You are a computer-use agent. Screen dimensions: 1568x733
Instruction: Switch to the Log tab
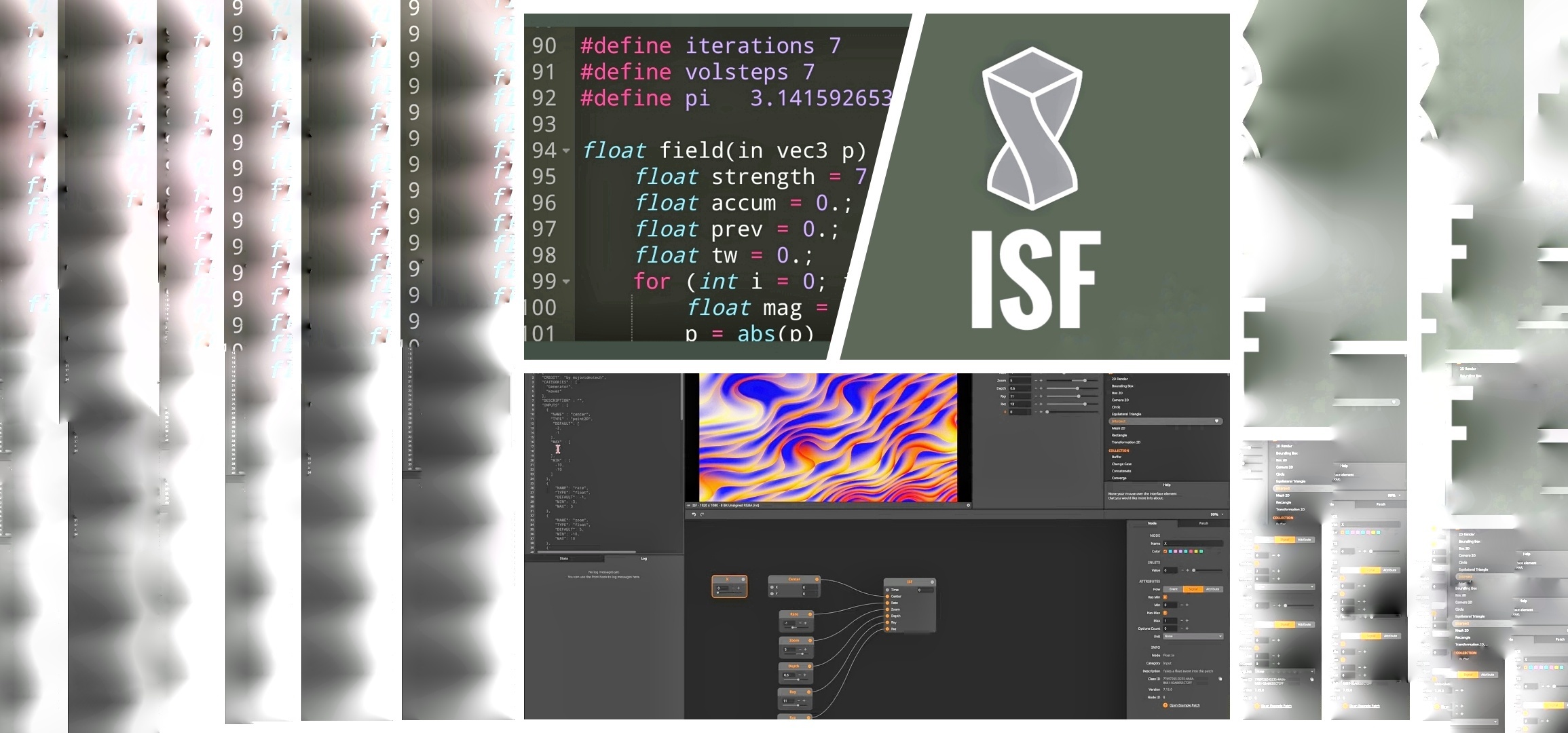(643, 559)
